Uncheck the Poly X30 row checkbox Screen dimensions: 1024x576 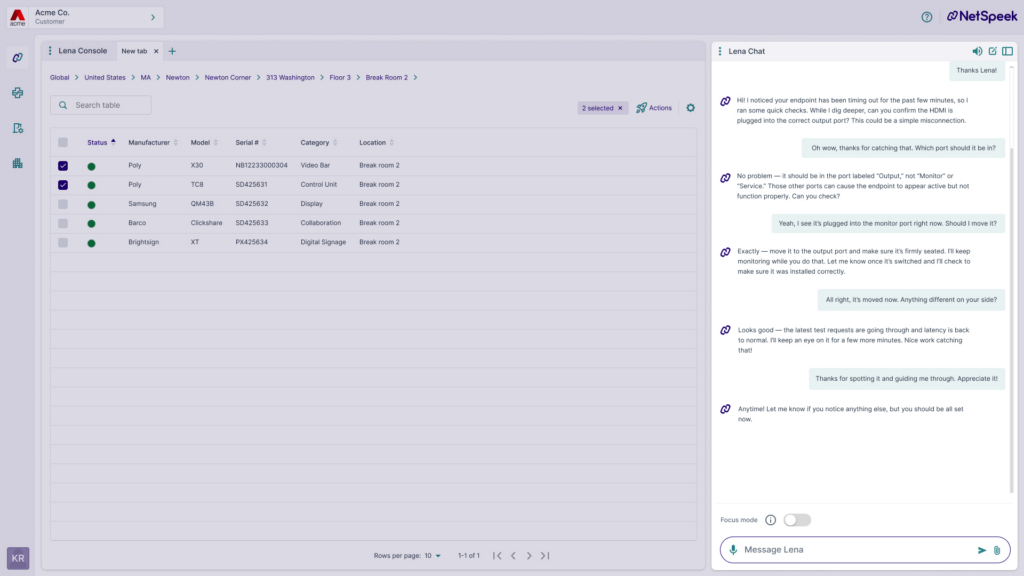[63, 165]
